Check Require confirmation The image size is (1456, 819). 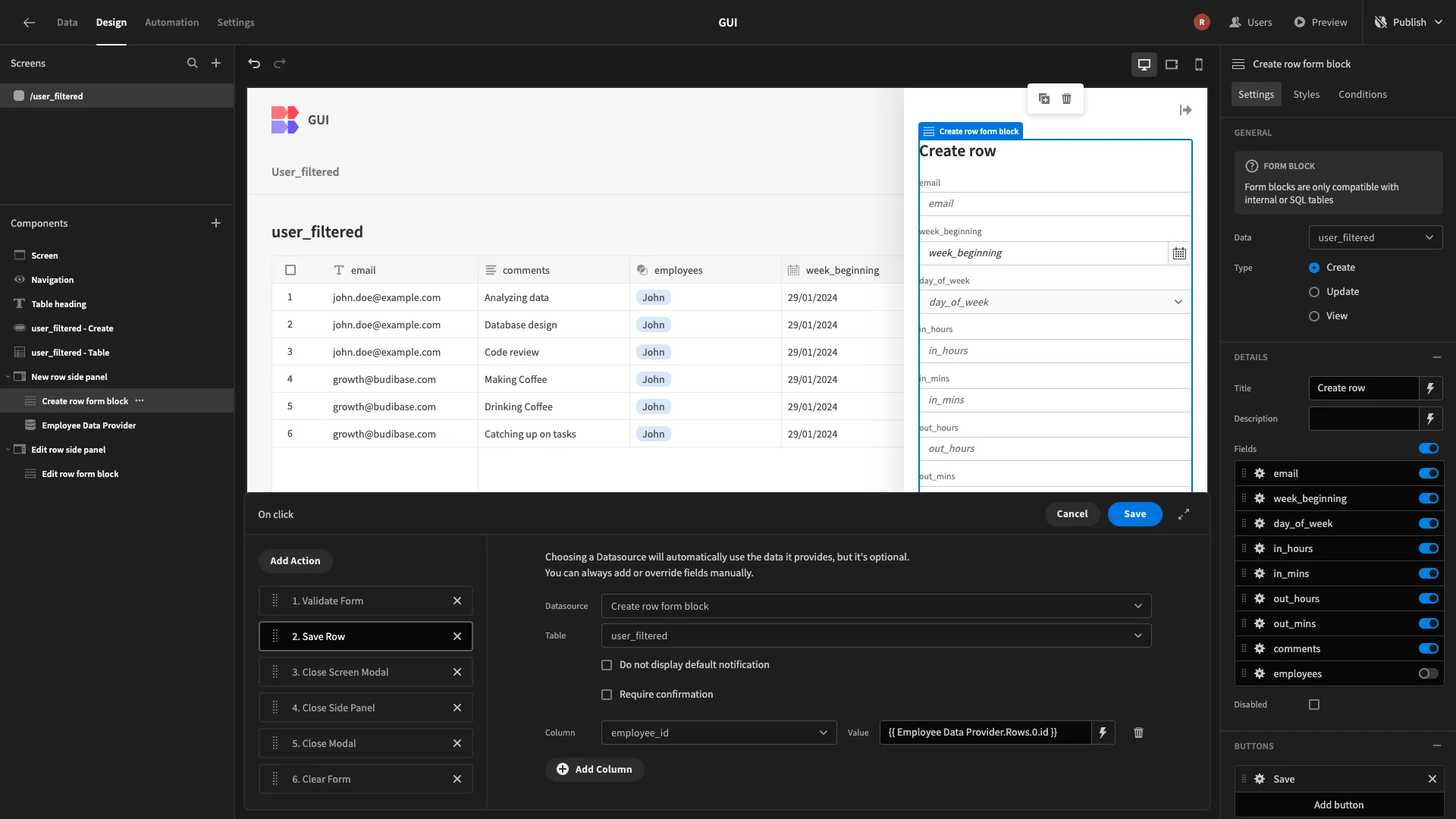coord(607,695)
